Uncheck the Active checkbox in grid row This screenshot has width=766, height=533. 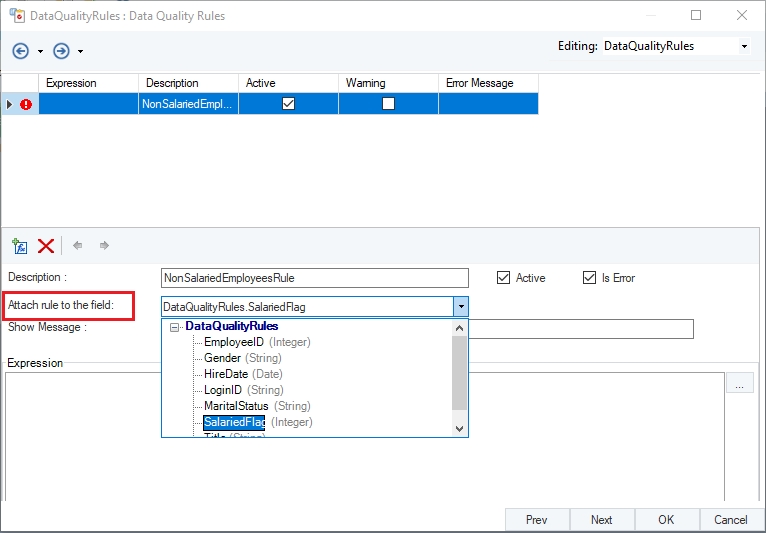tap(288, 103)
